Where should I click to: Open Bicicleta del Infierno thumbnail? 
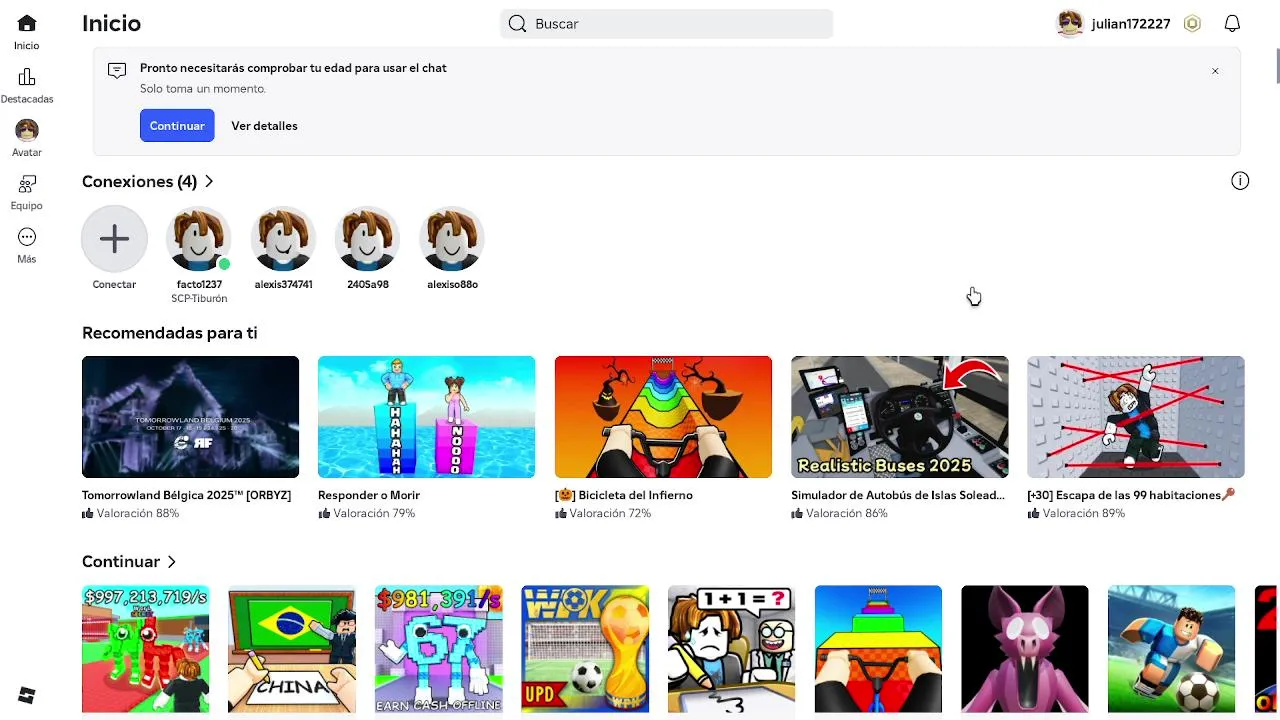(x=663, y=417)
